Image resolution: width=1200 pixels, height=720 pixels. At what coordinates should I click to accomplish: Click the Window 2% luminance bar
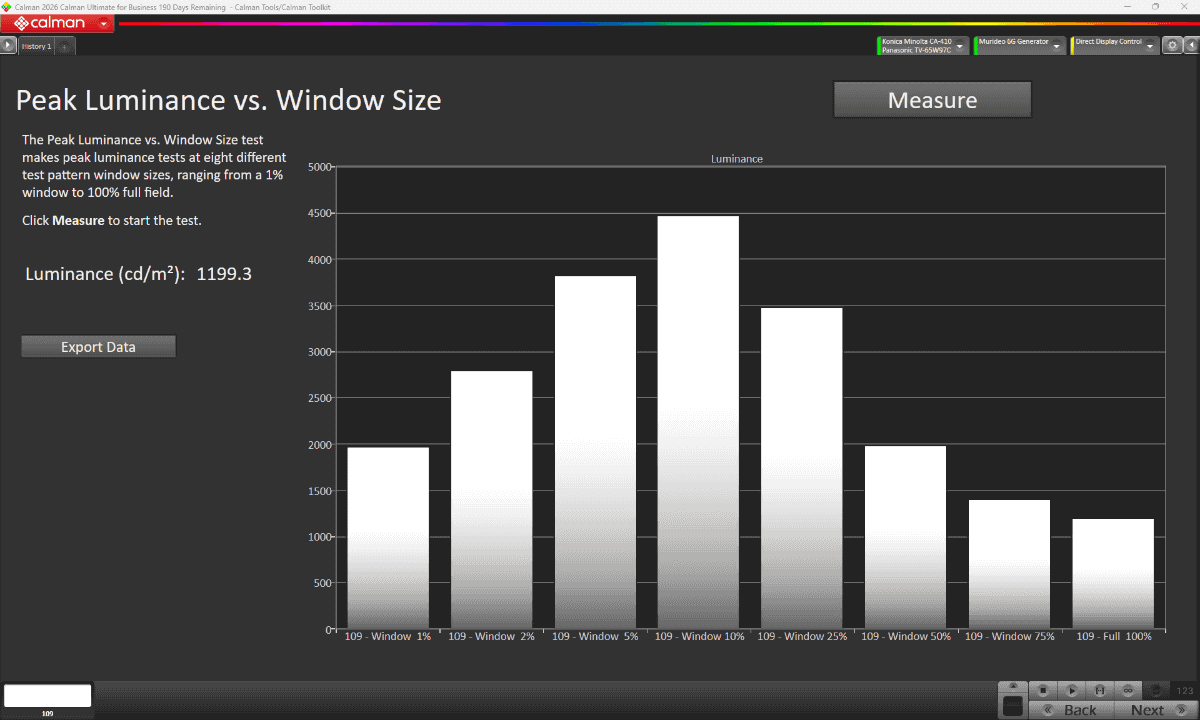point(491,500)
